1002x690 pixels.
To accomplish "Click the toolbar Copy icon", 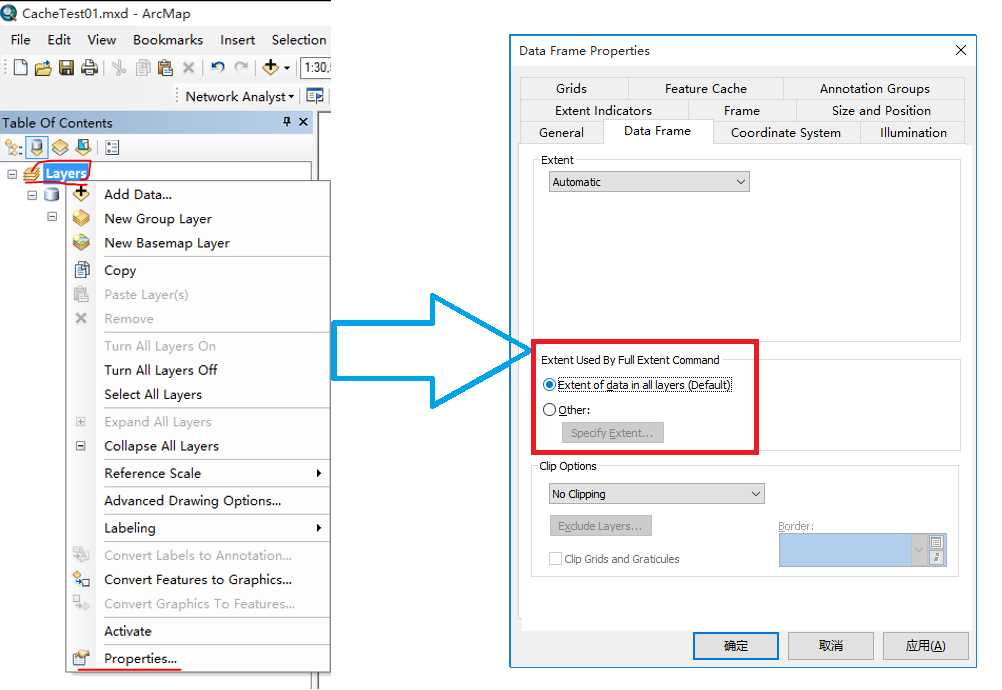I will [143, 67].
